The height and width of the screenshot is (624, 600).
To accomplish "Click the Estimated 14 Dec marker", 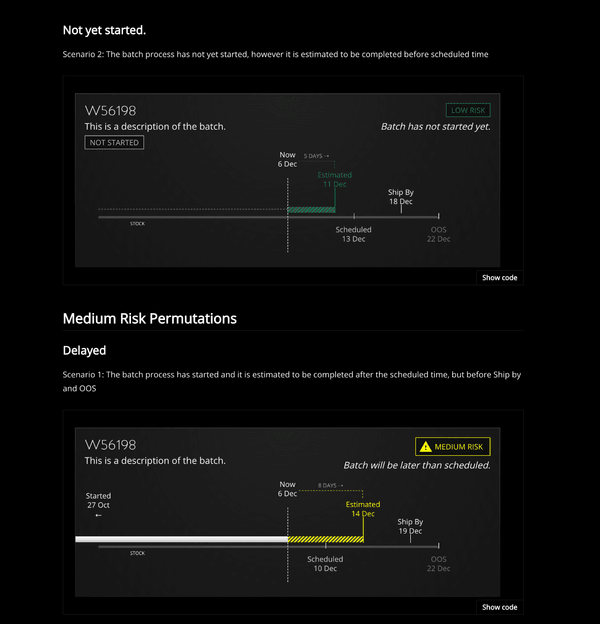I will [x=363, y=509].
